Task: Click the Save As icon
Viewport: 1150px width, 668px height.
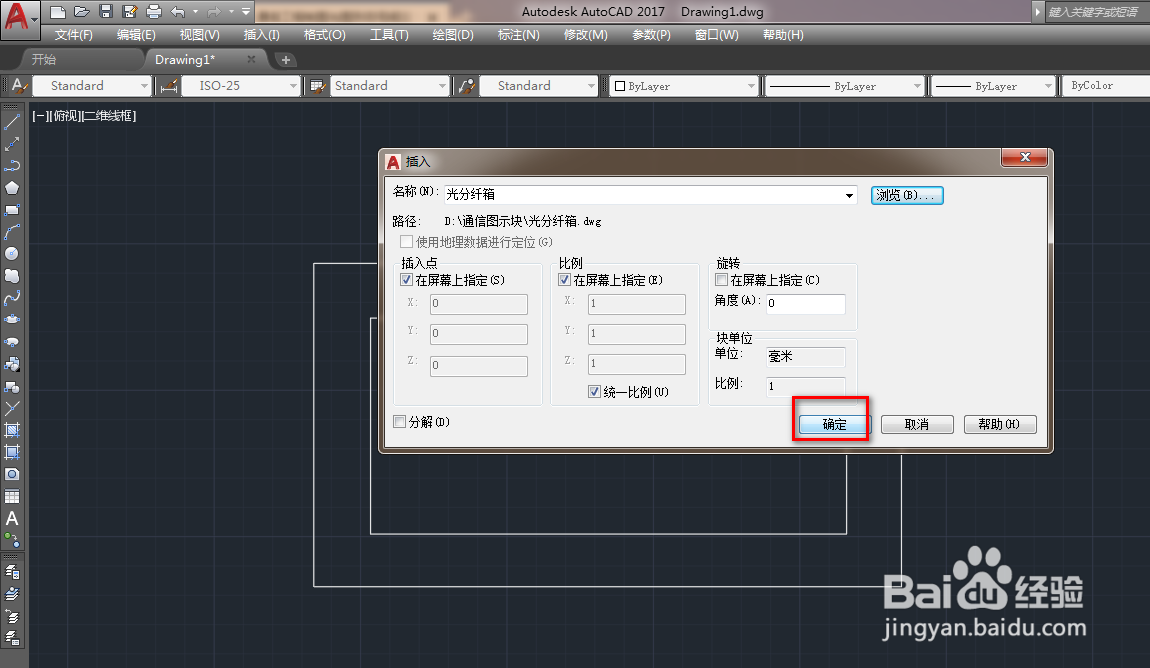Action: 130,12
